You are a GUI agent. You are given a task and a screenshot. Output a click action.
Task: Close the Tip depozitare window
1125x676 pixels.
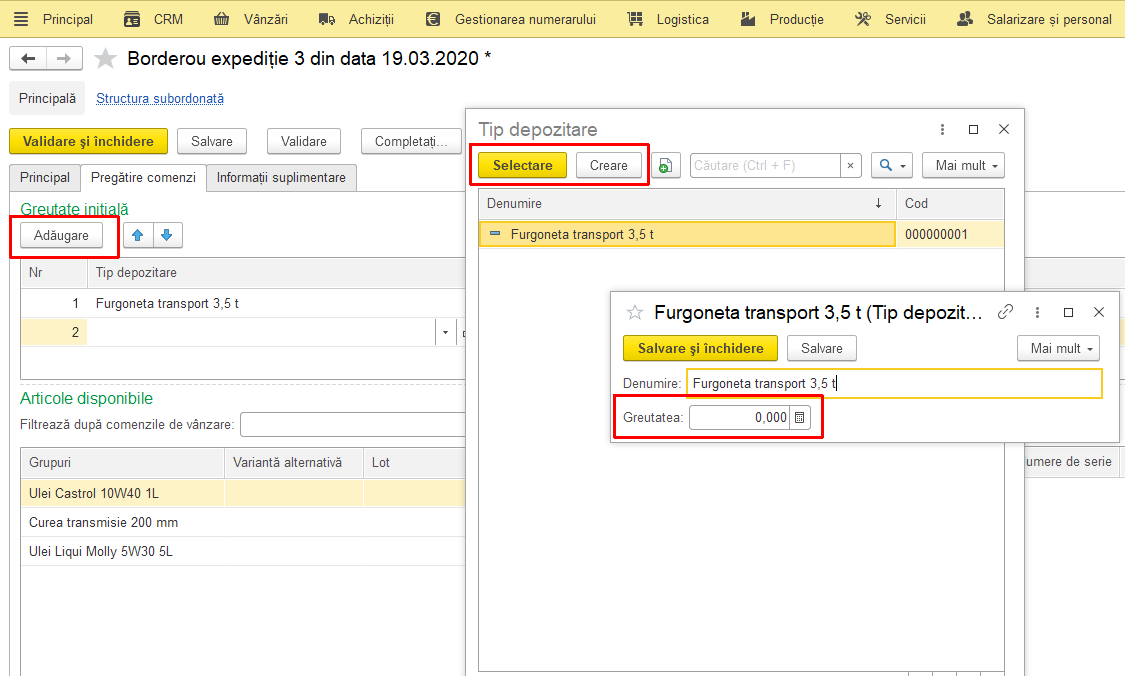pos(1004,129)
